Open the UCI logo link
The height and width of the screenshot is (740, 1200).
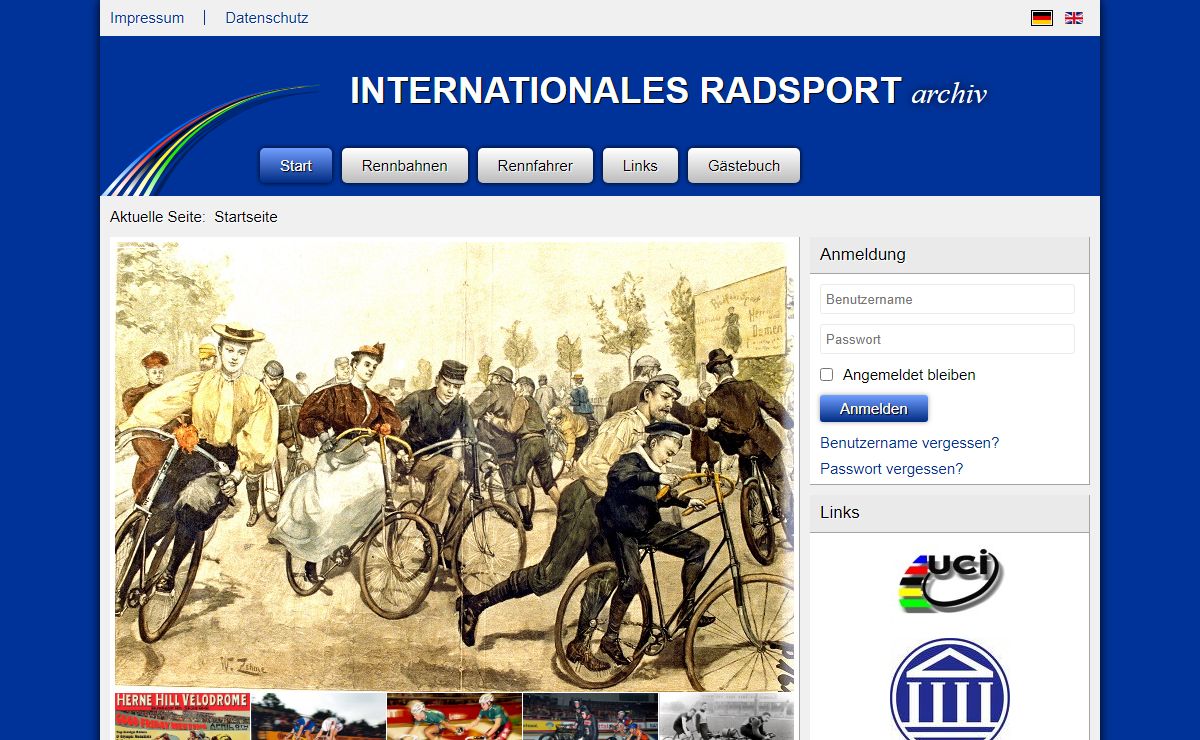[x=950, y=580]
